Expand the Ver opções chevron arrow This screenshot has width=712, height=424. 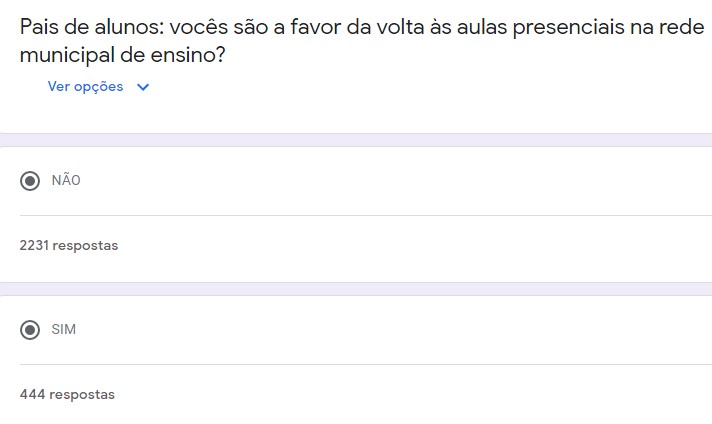click(142, 87)
